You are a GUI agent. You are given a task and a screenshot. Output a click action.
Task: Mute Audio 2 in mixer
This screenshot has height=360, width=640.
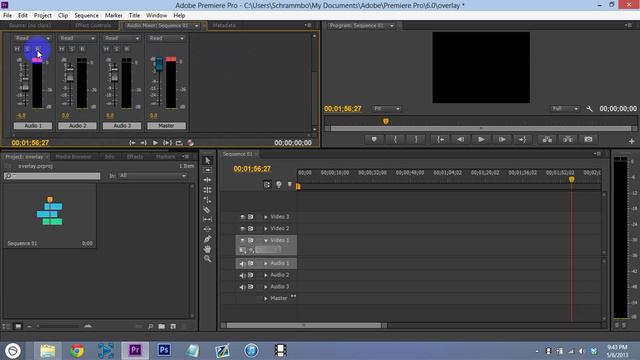coord(62,49)
